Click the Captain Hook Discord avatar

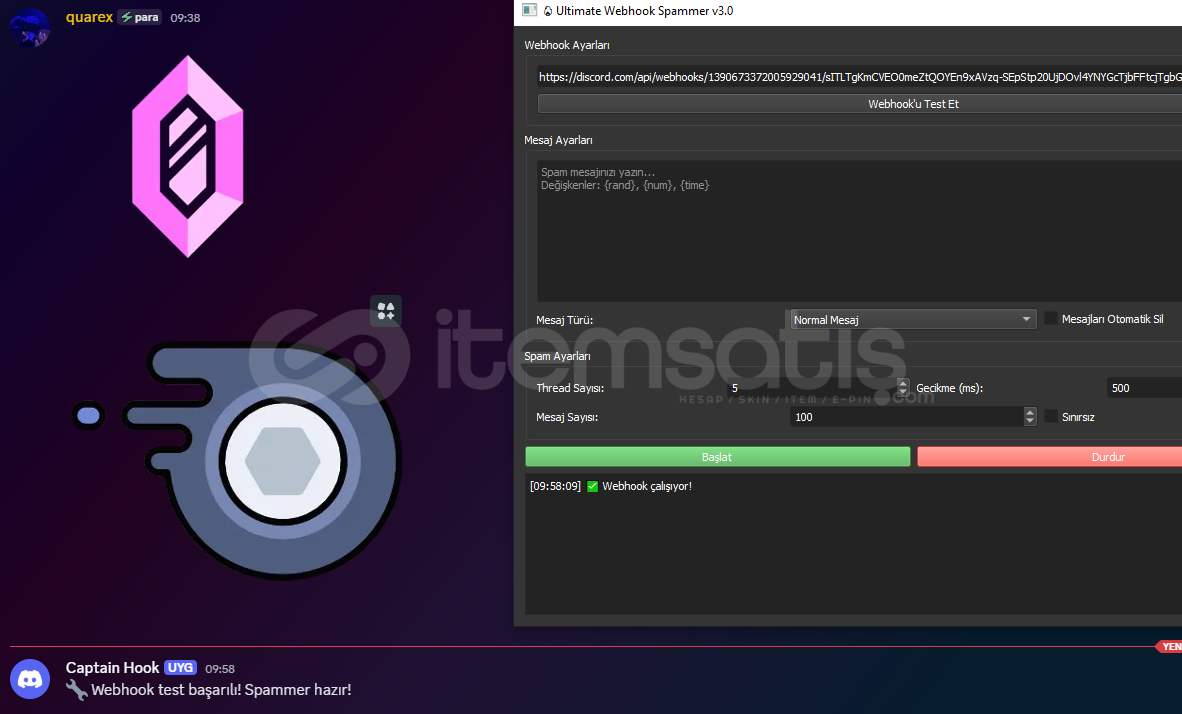pyautogui.click(x=30, y=679)
